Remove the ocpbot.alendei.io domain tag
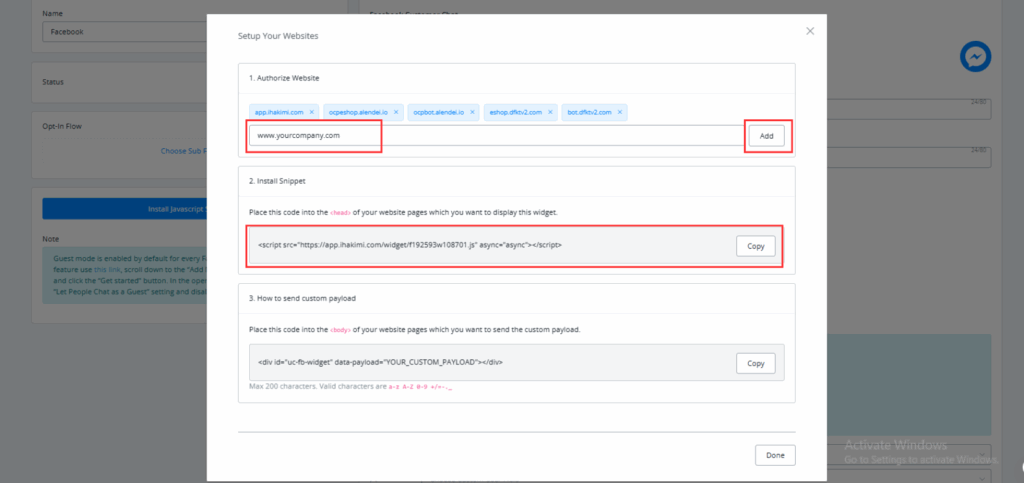The image size is (1024, 483). coord(472,112)
